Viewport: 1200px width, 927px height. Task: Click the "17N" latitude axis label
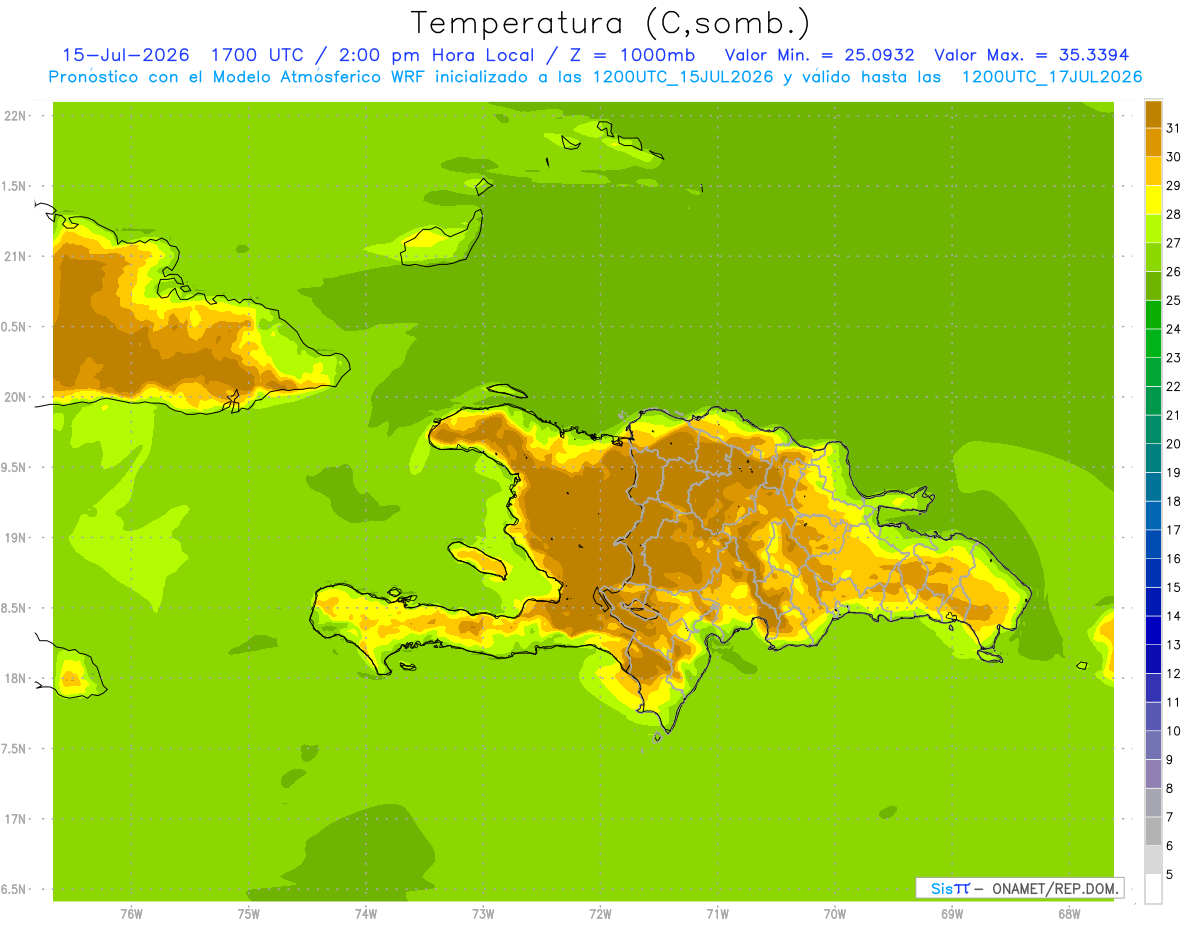click(16, 819)
